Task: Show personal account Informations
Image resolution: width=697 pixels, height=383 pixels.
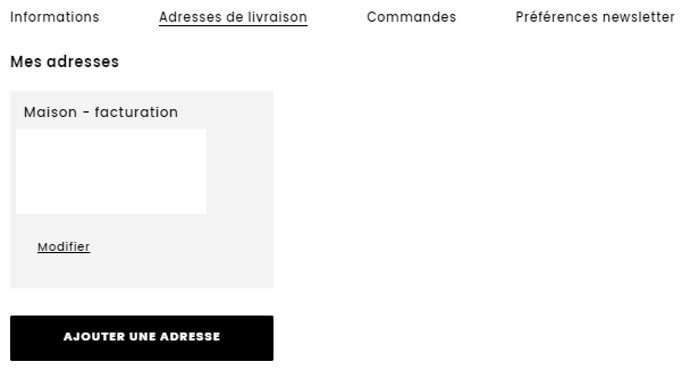Action: [x=55, y=17]
